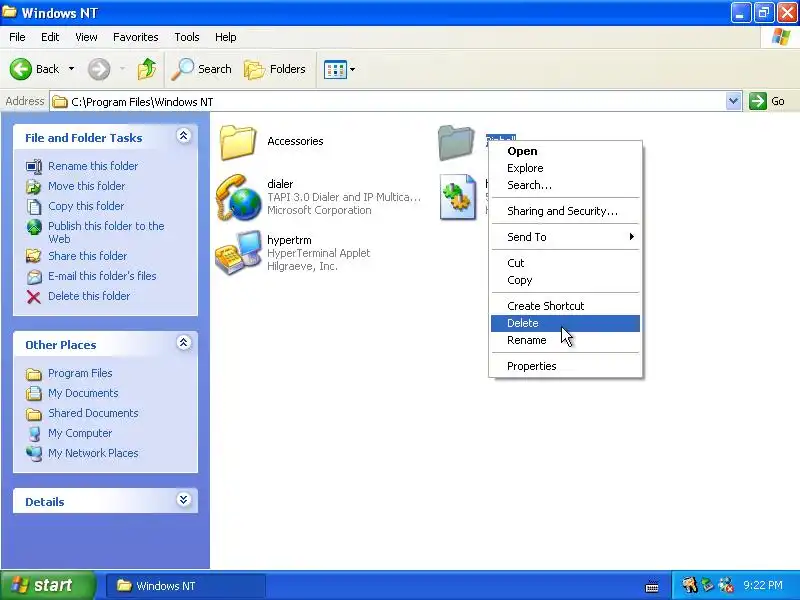Choose Properties from the context menu

565,366
